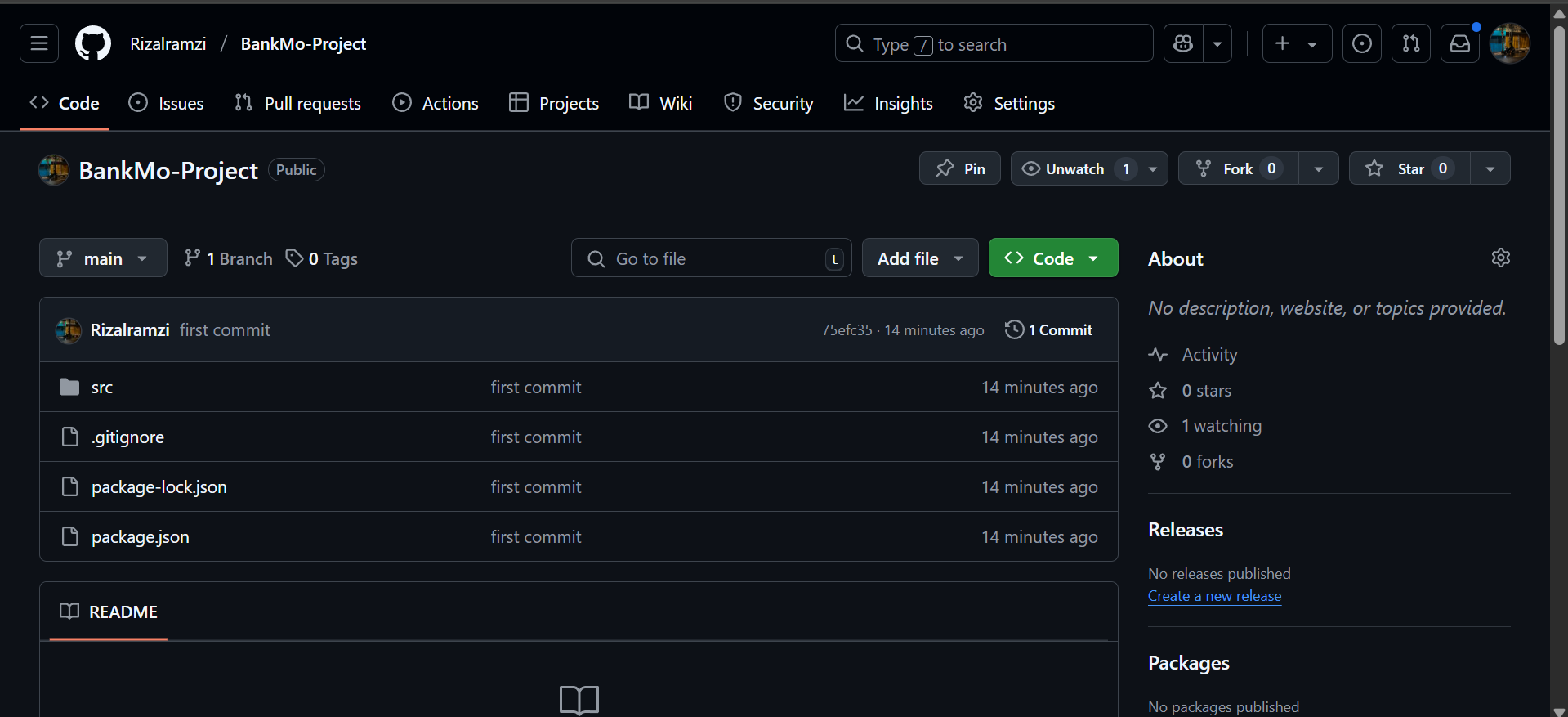1568x717 pixels.
Task: Open the create new plus menu
Action: point(1298,43)
